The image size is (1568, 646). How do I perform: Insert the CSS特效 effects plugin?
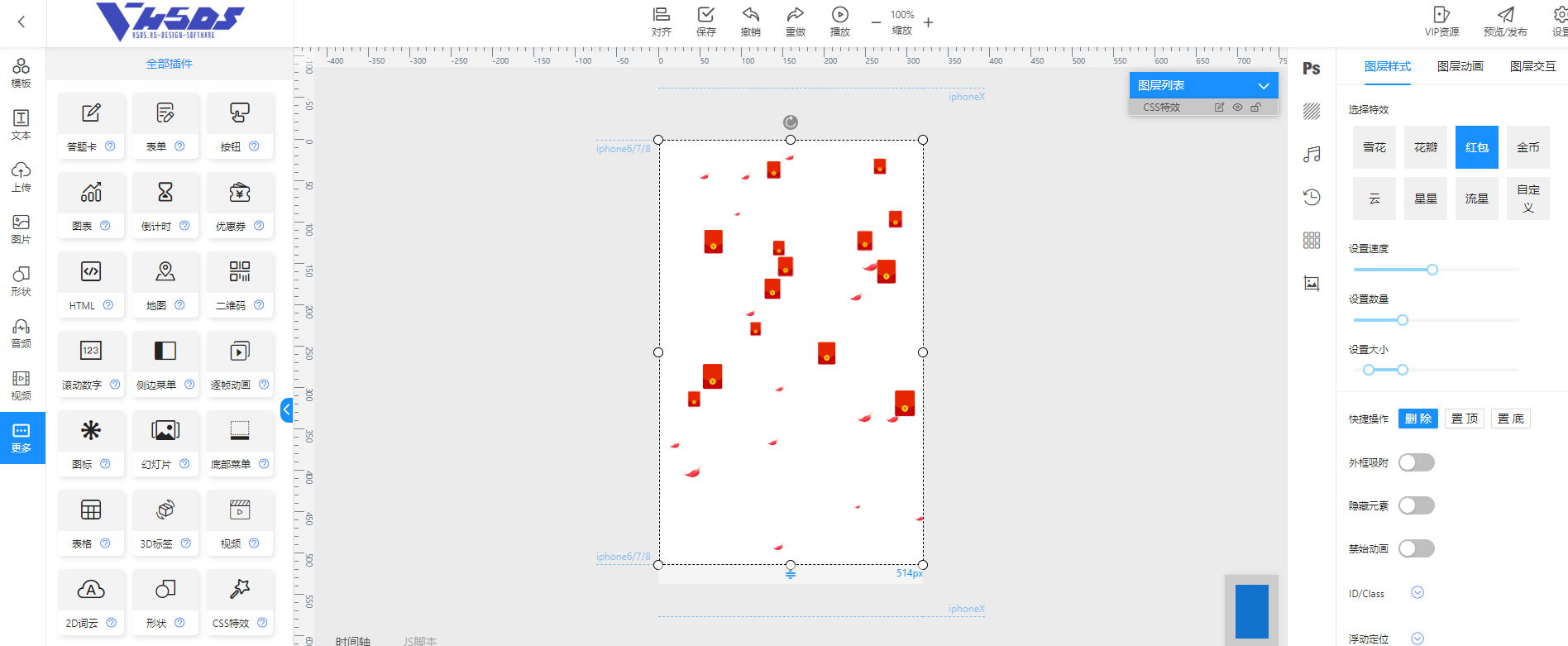240,602
